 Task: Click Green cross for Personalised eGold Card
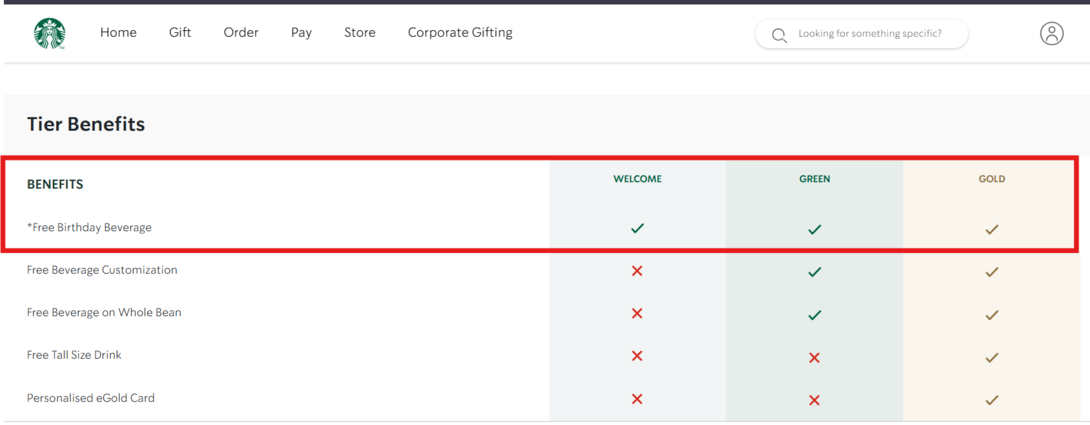[x=815, y=401]
